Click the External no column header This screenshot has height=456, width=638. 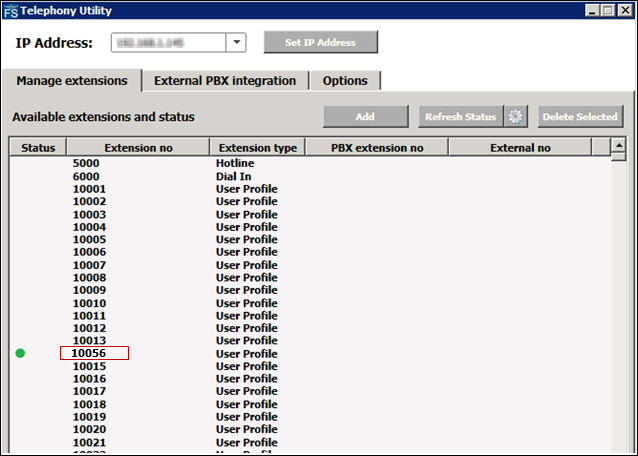(x=520, y=148)
